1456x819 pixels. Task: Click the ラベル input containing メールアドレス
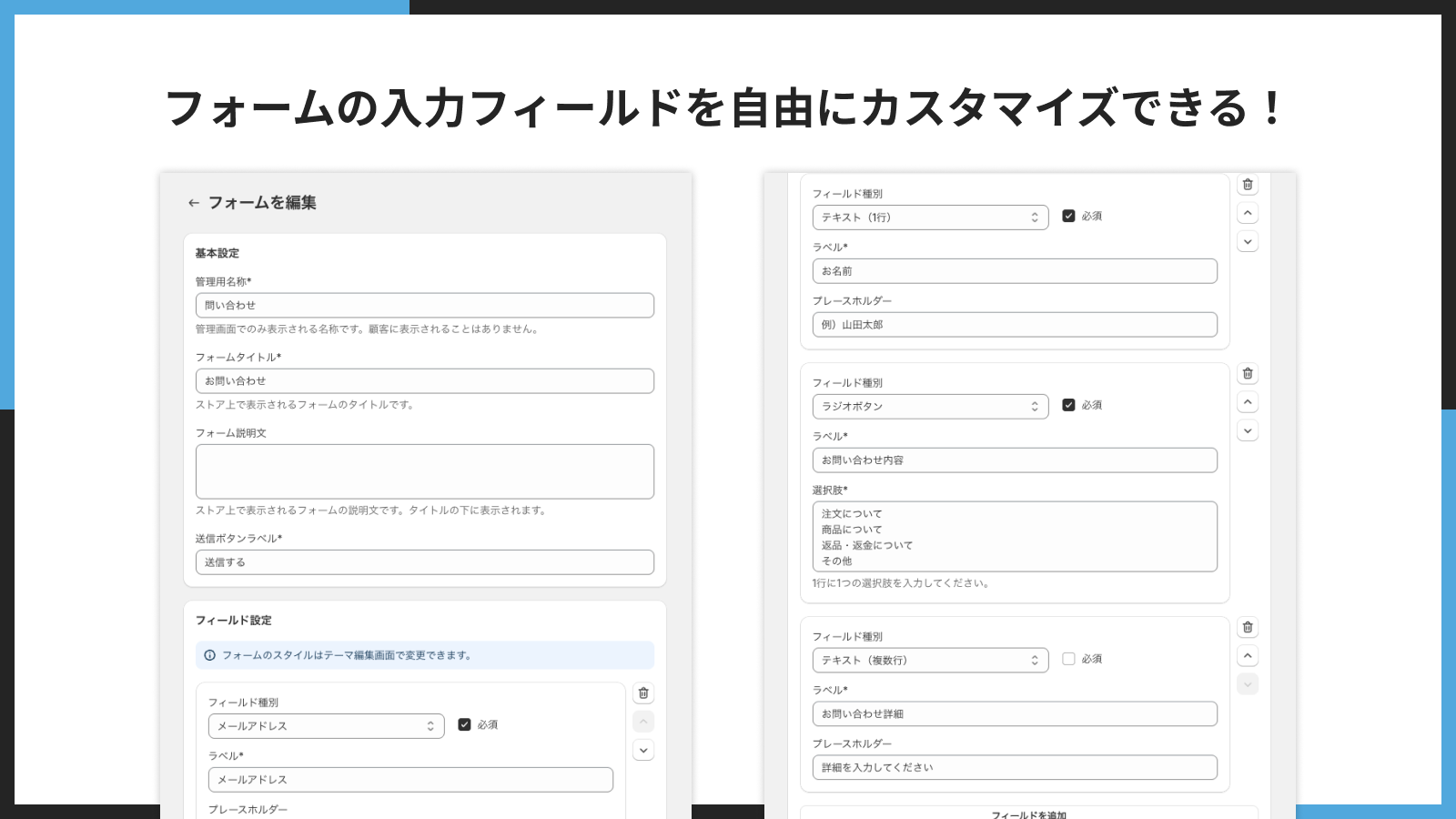point(410,780)
